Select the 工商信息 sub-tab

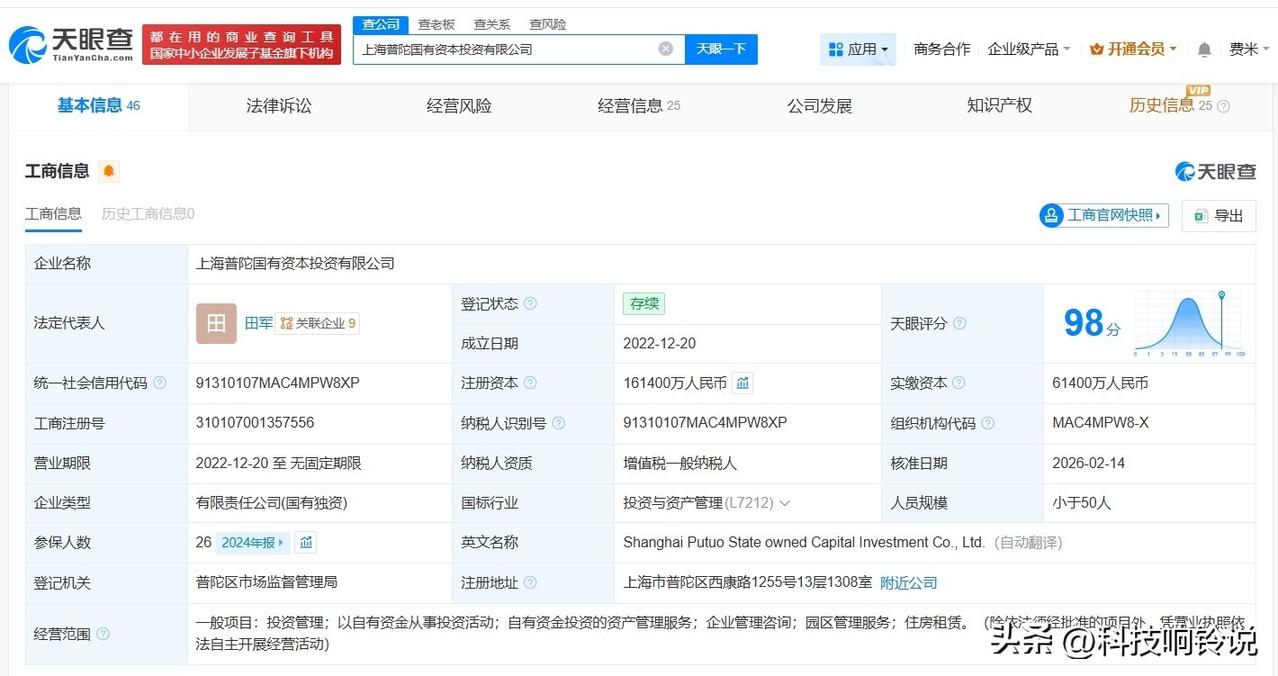[53, 214]
